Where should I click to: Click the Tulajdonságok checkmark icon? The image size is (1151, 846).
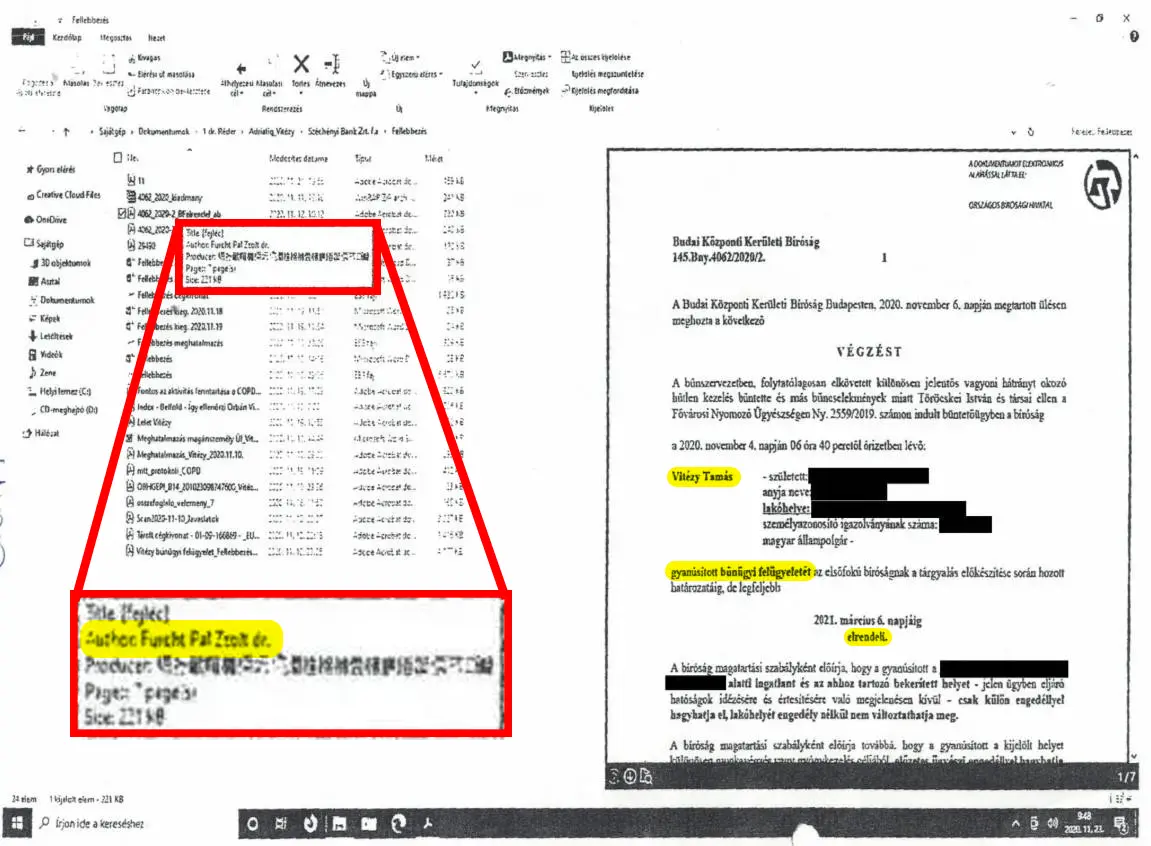pos(476,67)
